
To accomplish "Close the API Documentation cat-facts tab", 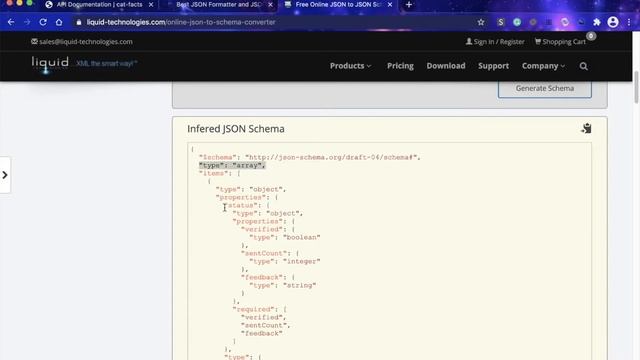I will click(x=151, y=4).
